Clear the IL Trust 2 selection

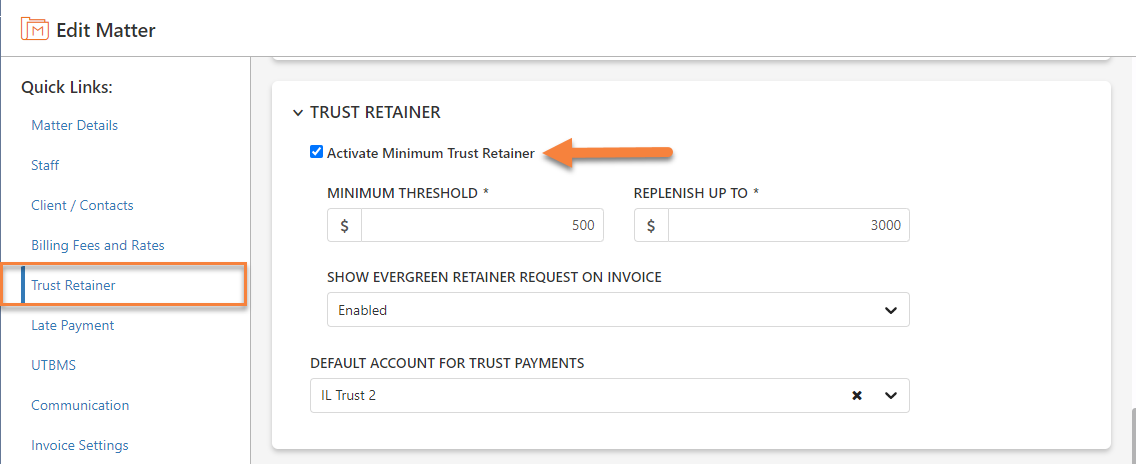[x=857, y=395]
